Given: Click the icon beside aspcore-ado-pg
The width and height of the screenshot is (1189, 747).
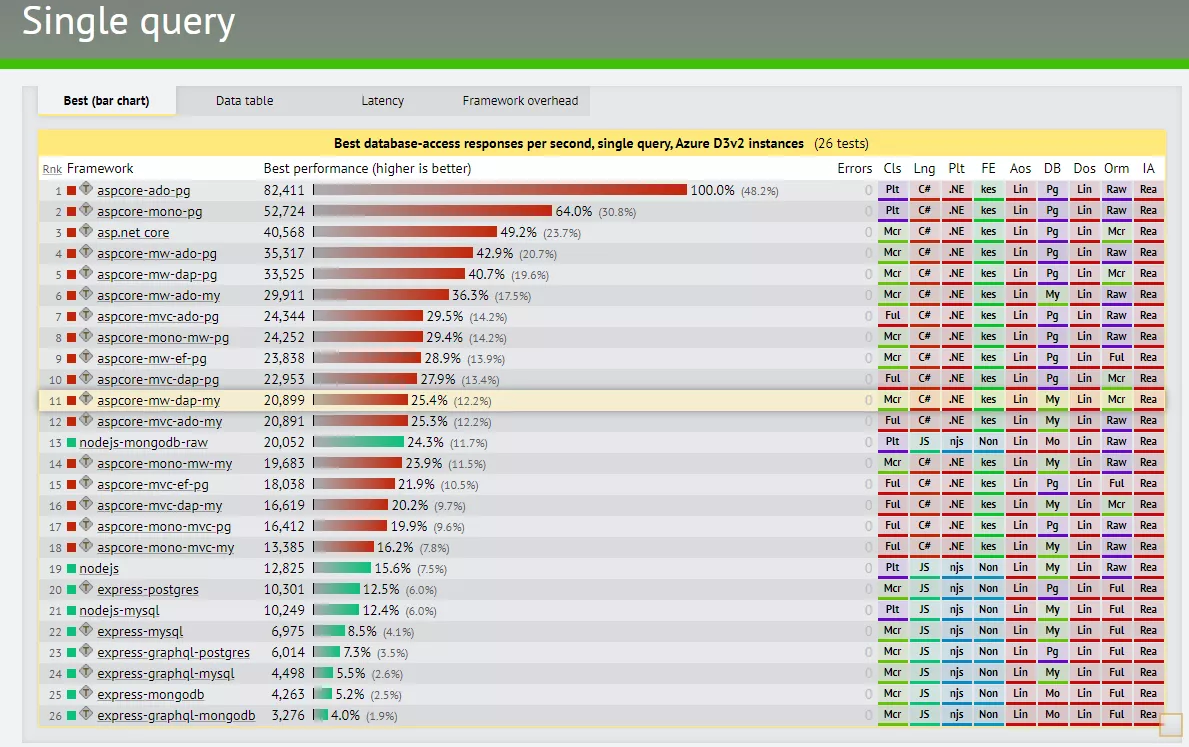Looking at the screenshot, I should pos(86,188).
